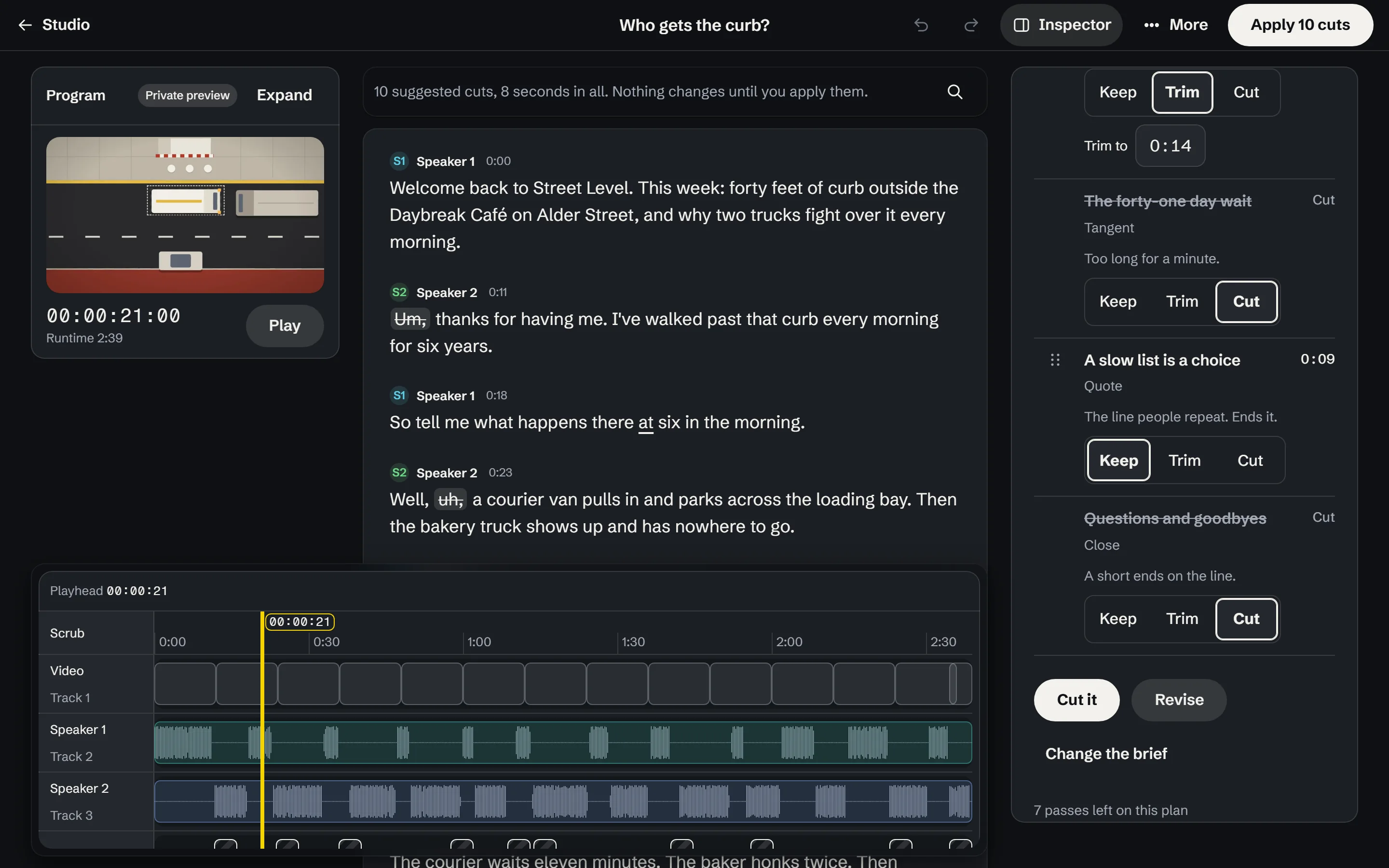Screen dimensions: 1389x868
Task: Set Questions and goodbyes to Keep
Action: 1117,619
